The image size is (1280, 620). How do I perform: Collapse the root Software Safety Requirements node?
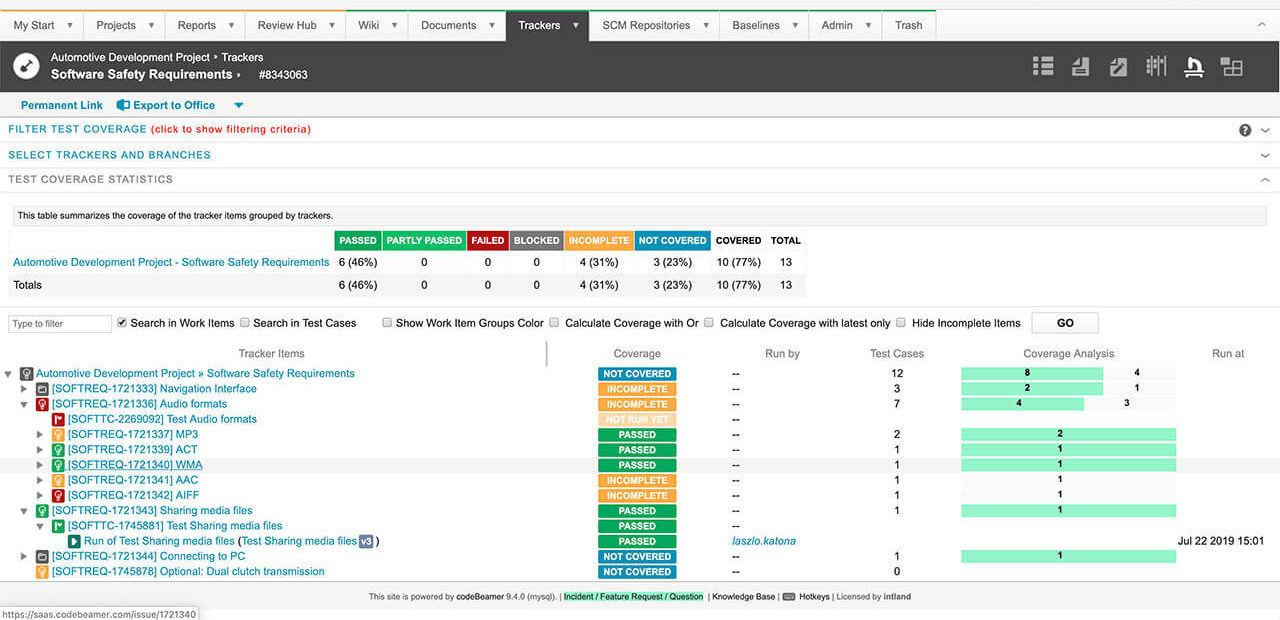[x=9, y=374]
